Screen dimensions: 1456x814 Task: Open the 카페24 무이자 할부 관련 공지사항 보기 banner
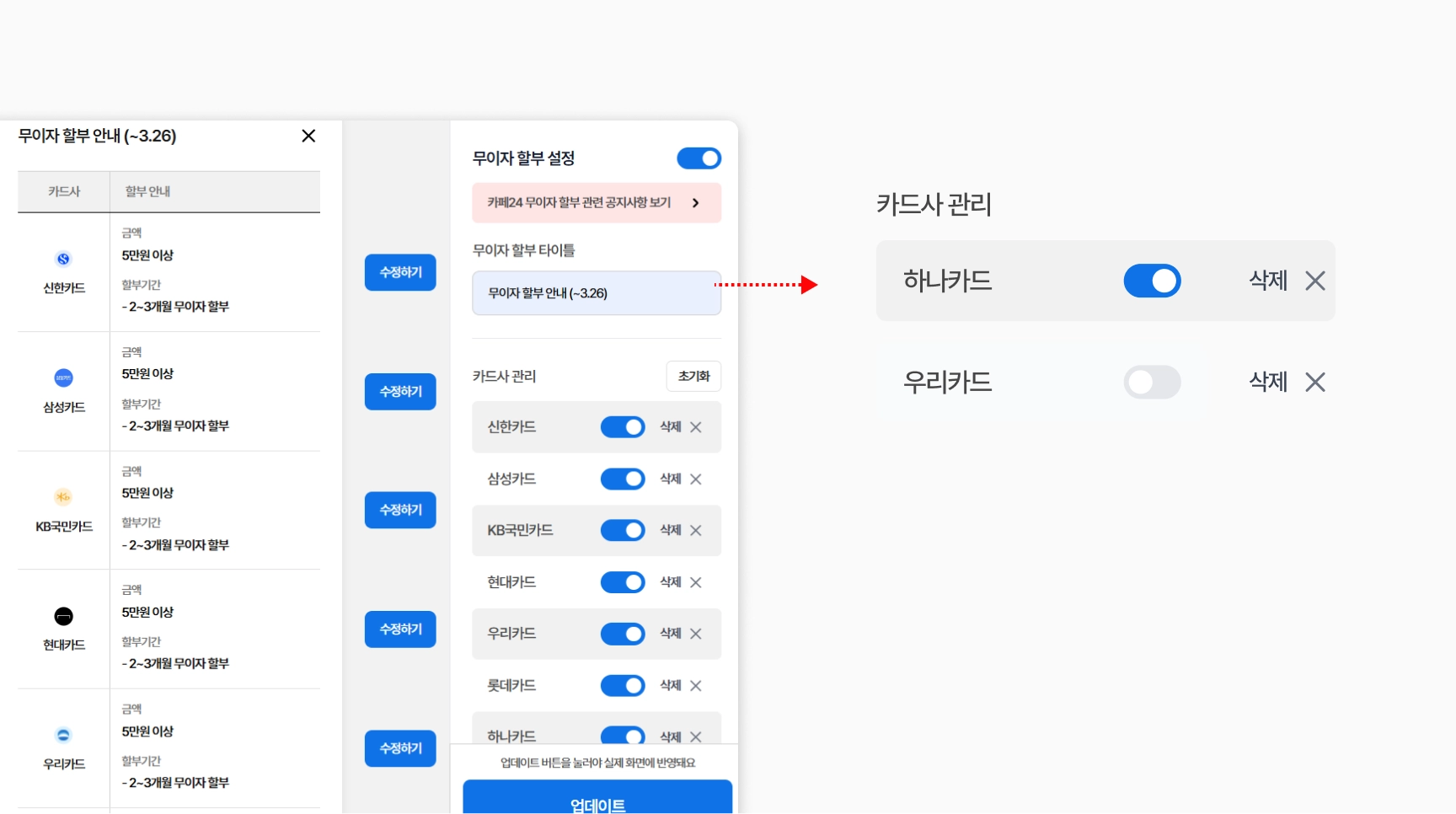coord(597,203)
